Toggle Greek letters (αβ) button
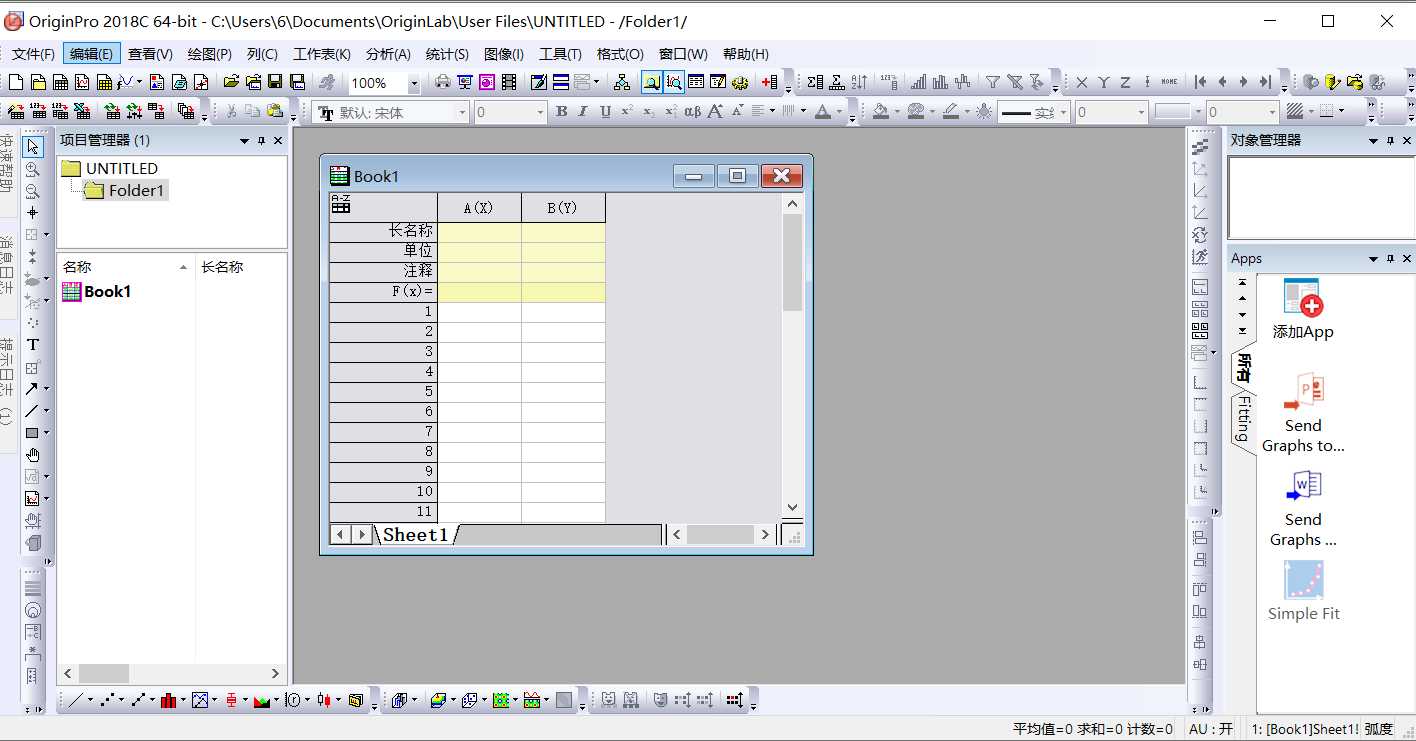Image resolution: width=1416 pixels, height=741 pixels. coord(692,111)
